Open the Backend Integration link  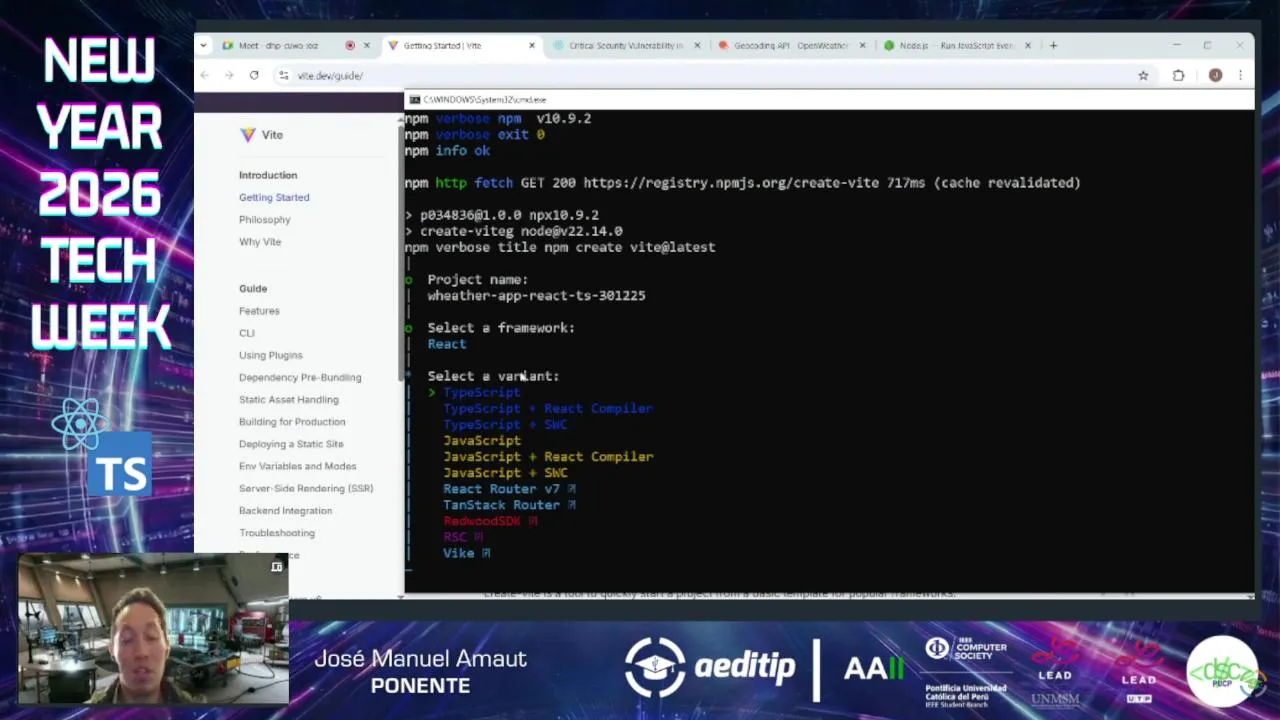(x=285, y=510)
